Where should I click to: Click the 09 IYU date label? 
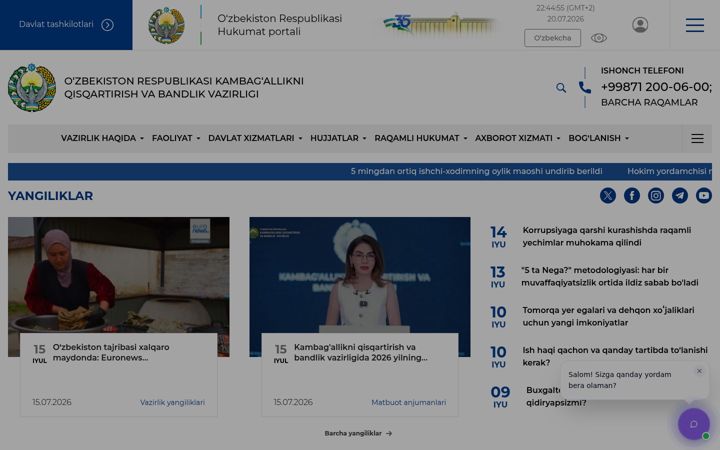coord(500,397)
